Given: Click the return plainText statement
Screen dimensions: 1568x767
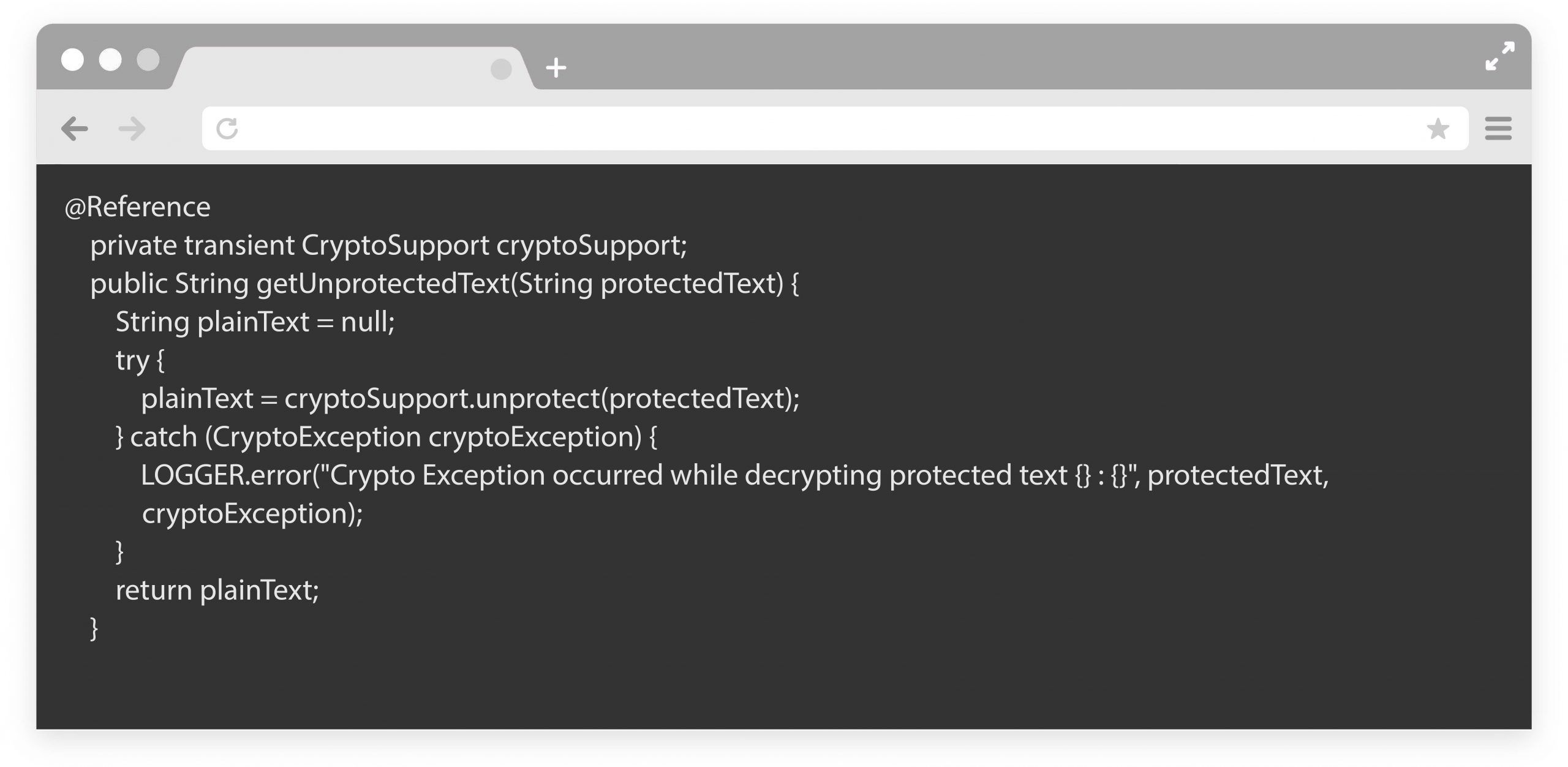Looking at the screenshot, I should [x=217, y=591].
